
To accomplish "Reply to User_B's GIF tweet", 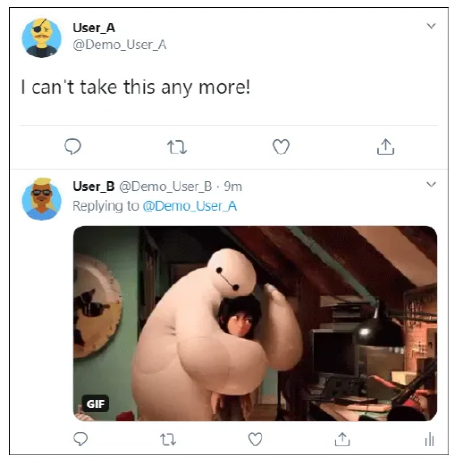I will point(80,439).
